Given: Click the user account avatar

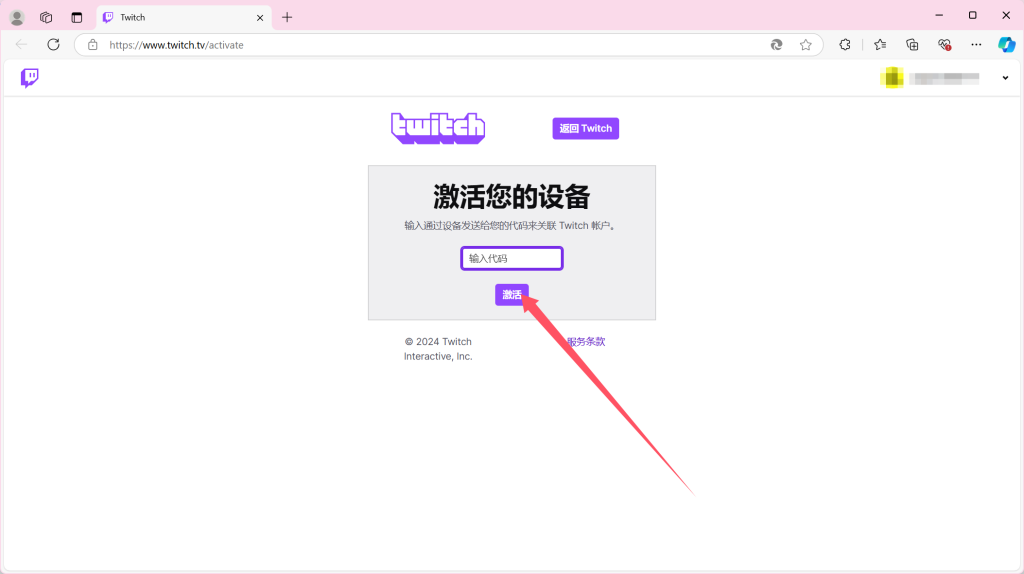Looking at the screenshot, I should (x=891, y=78).
